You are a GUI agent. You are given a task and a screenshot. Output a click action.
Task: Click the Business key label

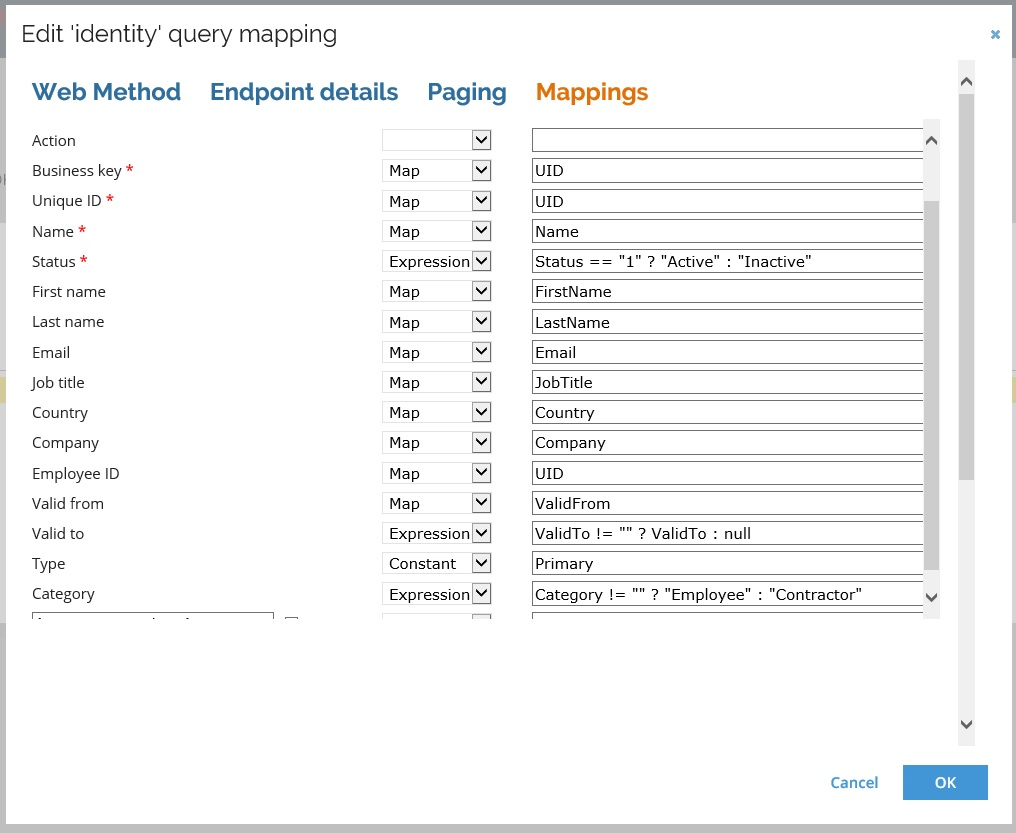tap(76, 171)
